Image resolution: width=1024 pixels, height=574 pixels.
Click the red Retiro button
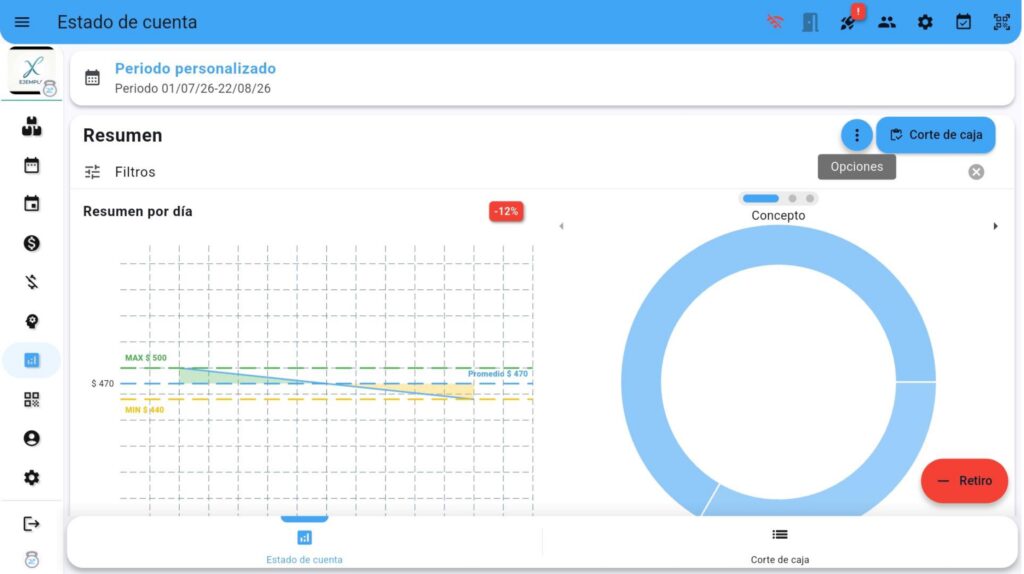tap(964, 481)
